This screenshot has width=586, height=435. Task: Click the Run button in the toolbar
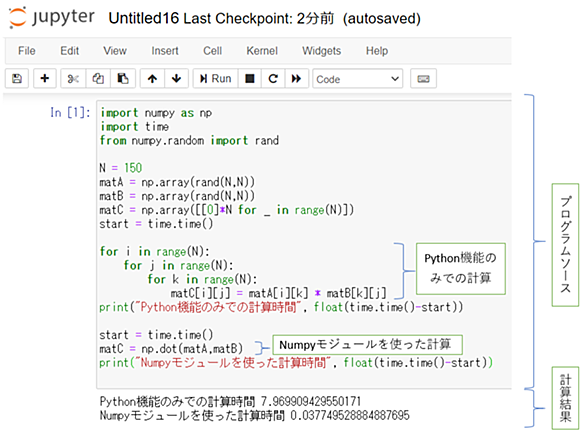pyautogui.click(x=216, y=78)
